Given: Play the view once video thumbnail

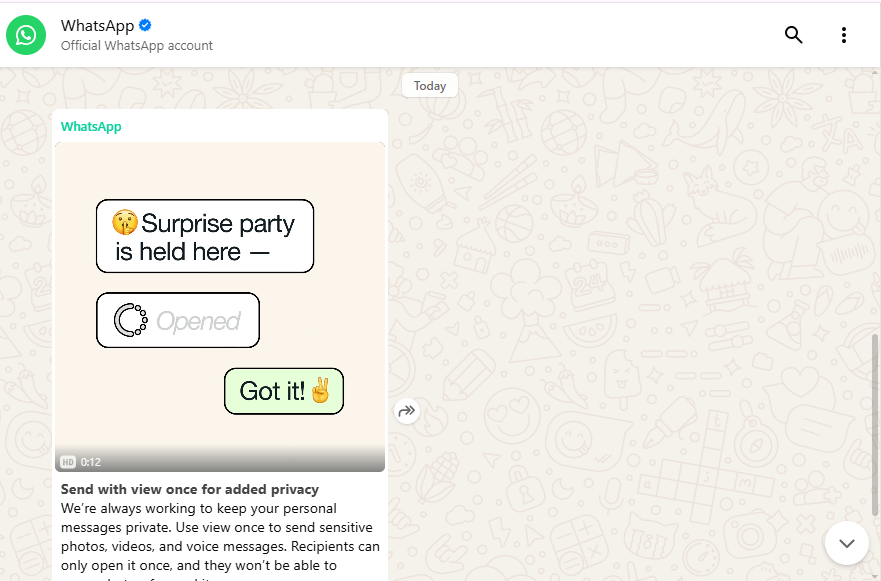Looking at the screenshot, I should click(220, 307).
